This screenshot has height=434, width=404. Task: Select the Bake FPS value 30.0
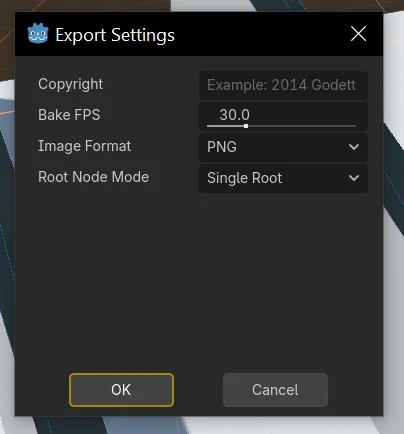point(234,115)
